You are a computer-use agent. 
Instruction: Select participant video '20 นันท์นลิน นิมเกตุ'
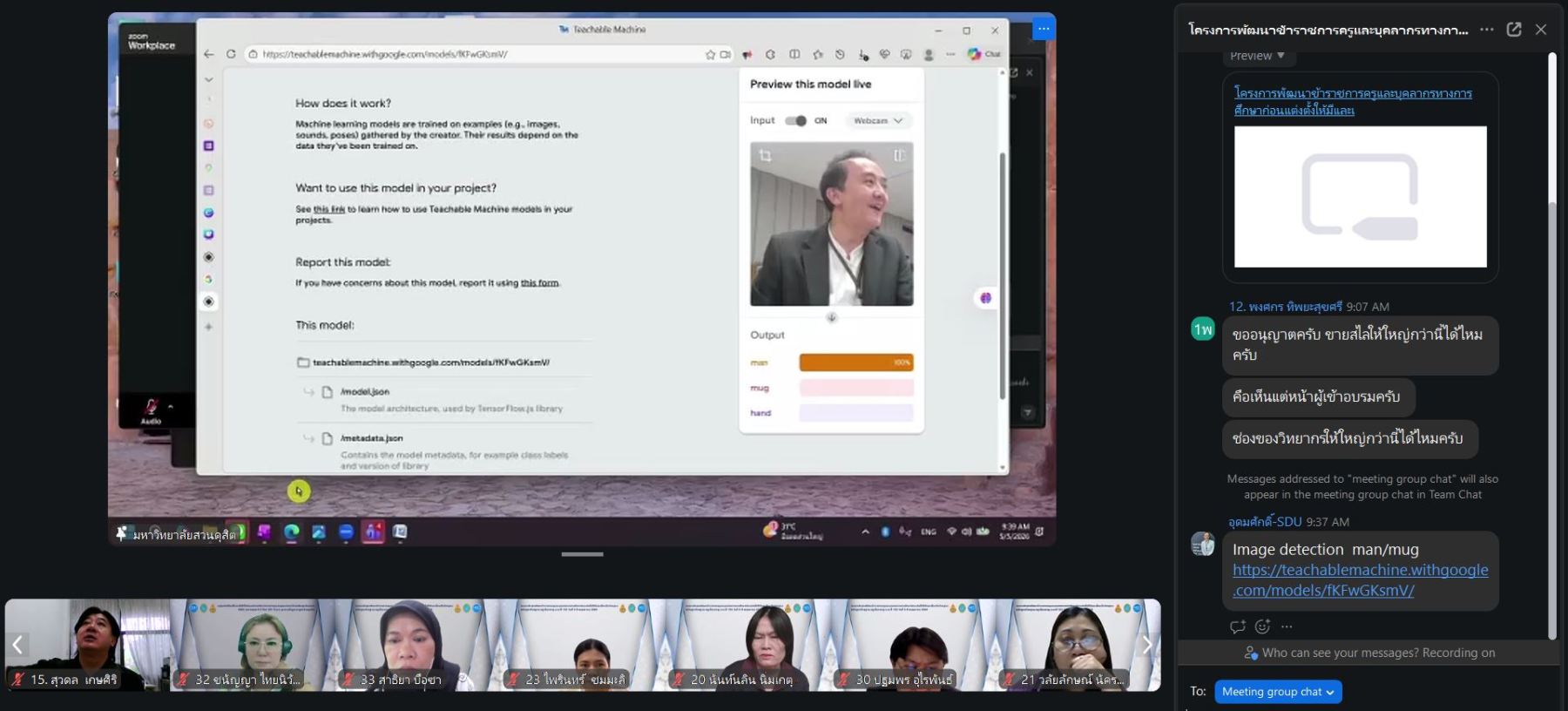pyautogui.click(x=748, y=645)
